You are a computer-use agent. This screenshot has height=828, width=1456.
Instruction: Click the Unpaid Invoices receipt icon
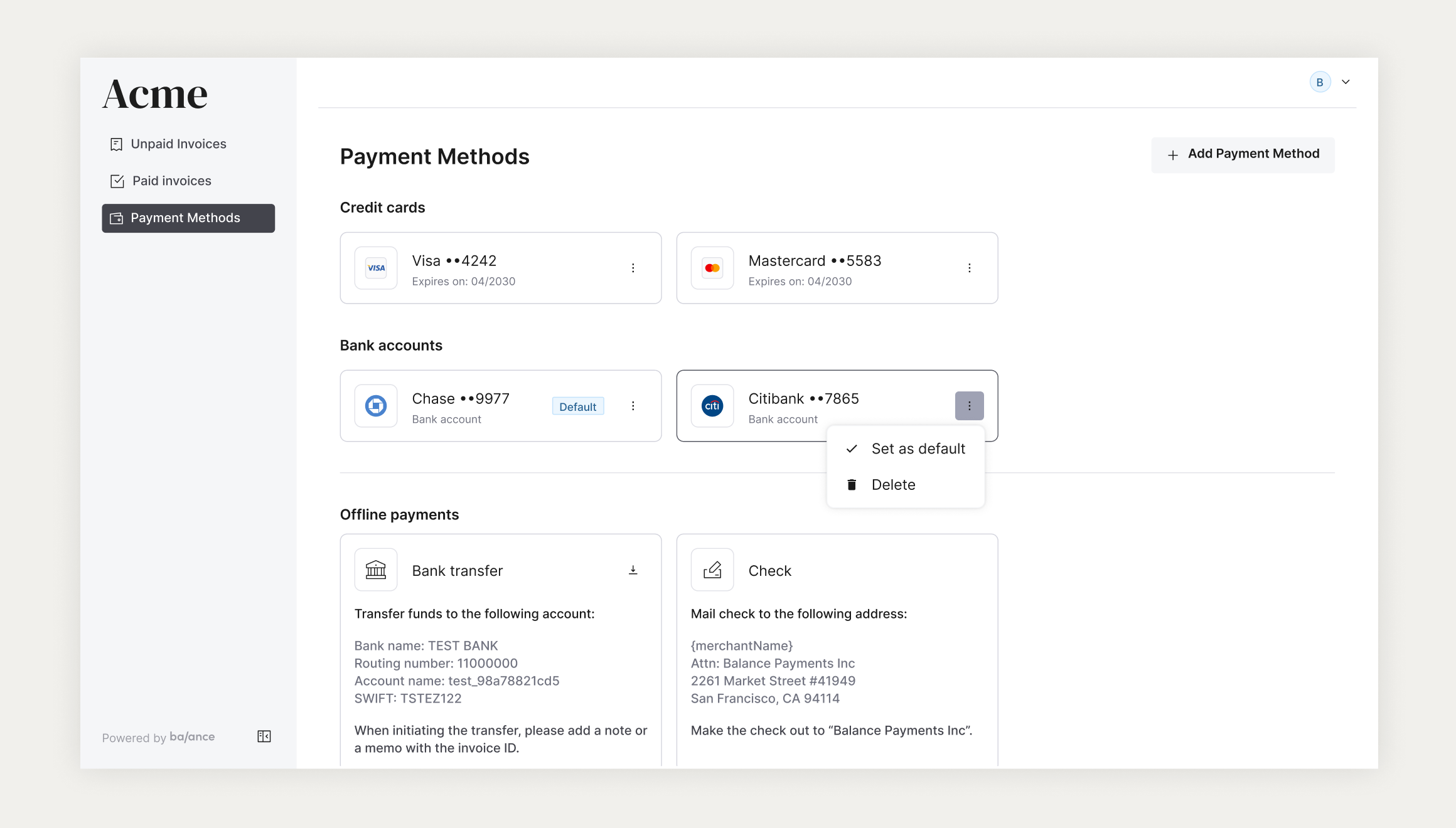[x=116, y=145]
